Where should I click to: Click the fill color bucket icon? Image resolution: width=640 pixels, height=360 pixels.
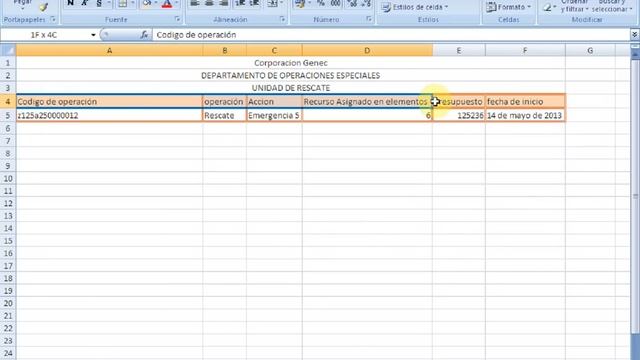click(147, 4)
